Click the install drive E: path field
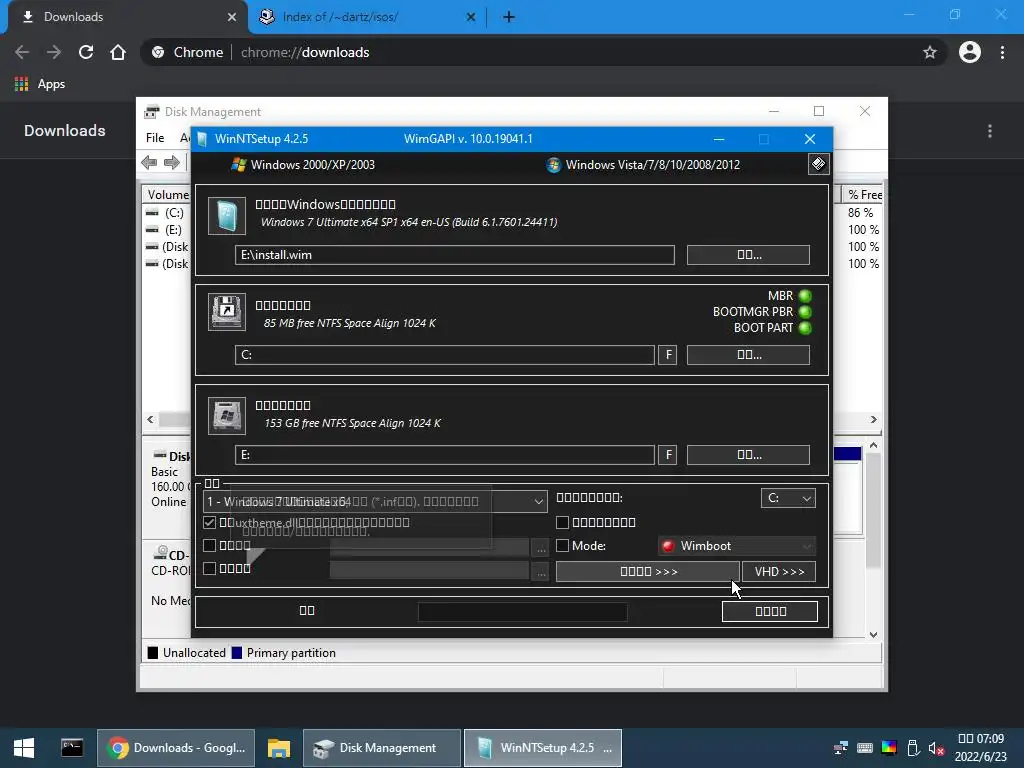This screenshot has height=768, width=1024. click(x=445, y=455)
